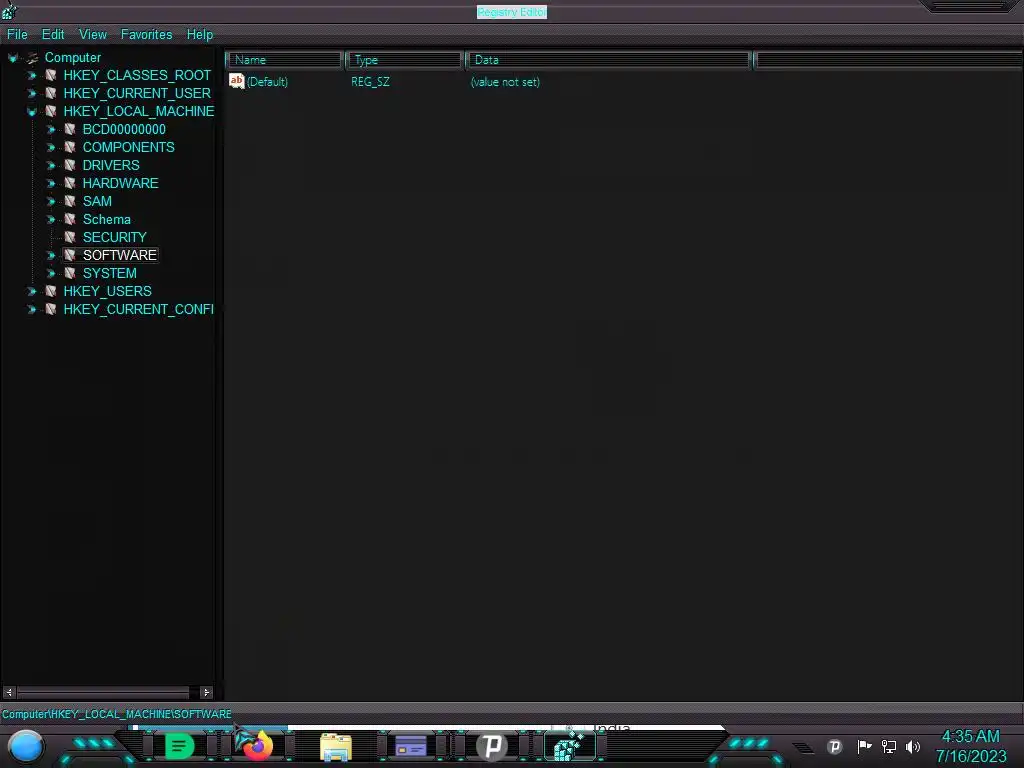This screenshot has height=768, width=1024.
Task: Click the DRIVERS key icon
Action: click(70, 165)
